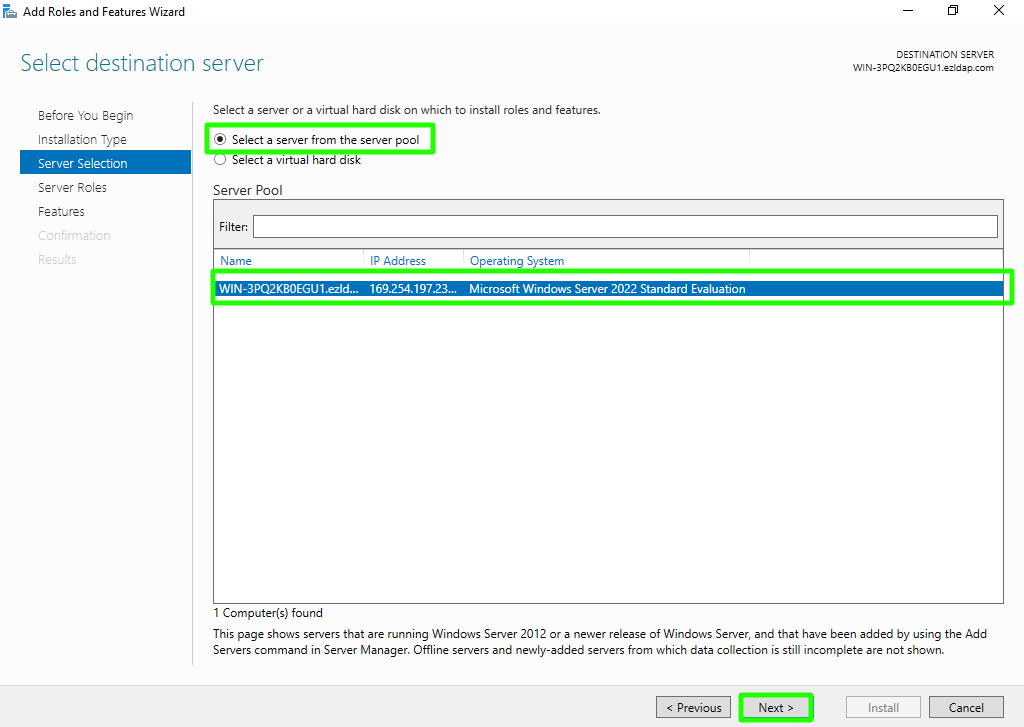This screenshot has height=727, width=1024.
Task: Click the 169.254.197.23 IP address cell
Action: tap(412, 289)
